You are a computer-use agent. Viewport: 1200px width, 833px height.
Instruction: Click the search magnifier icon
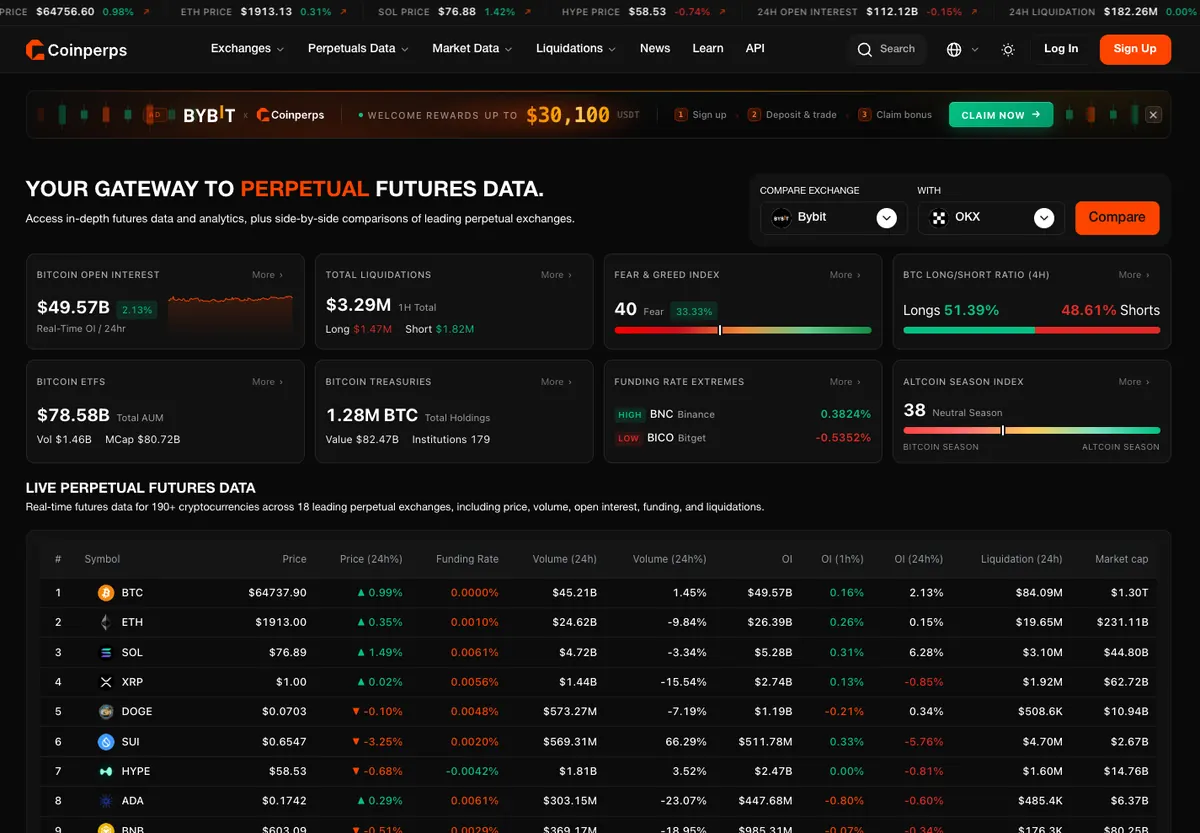pyautogui.click(x=865, y=49)
